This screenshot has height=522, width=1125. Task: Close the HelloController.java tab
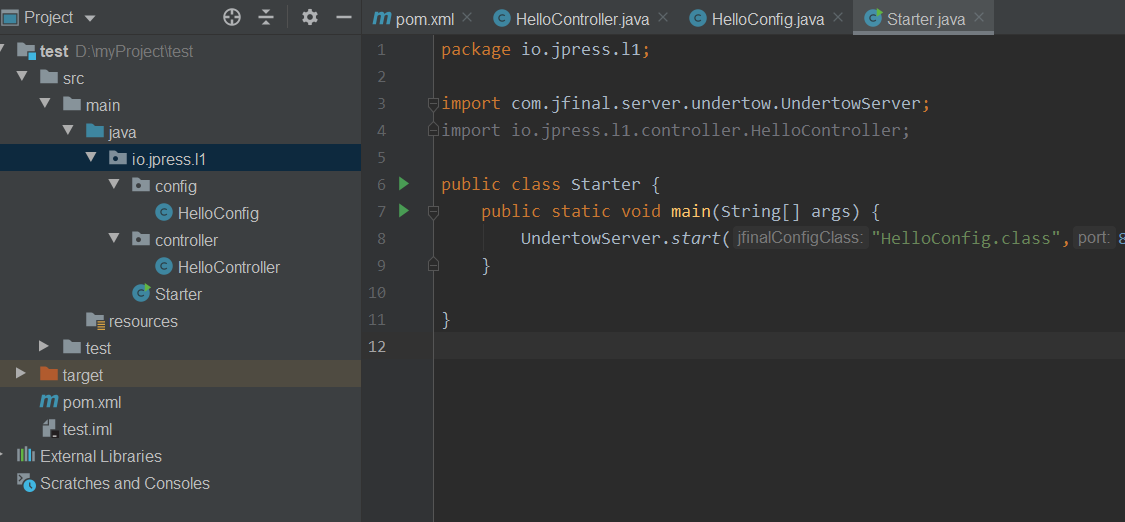pyautogui.click(x=662, y=17)
